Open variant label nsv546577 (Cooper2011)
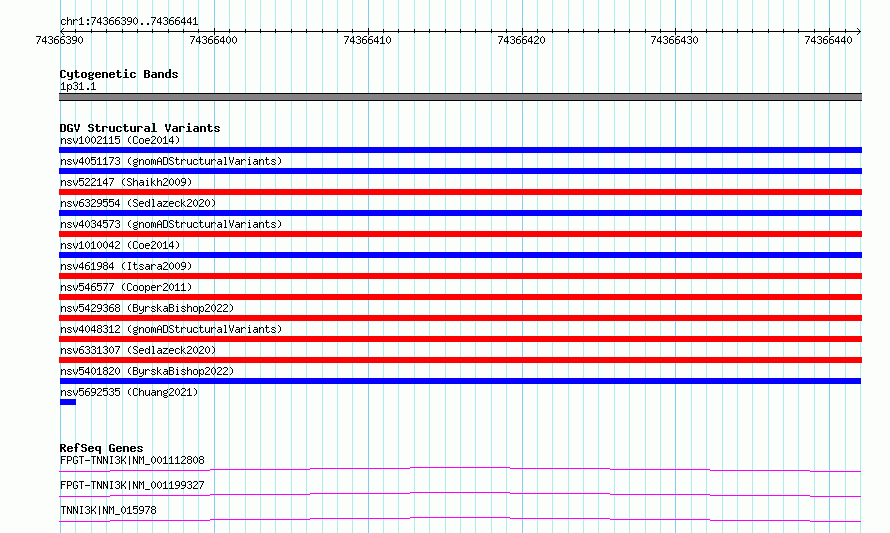 tap(126, 287)
